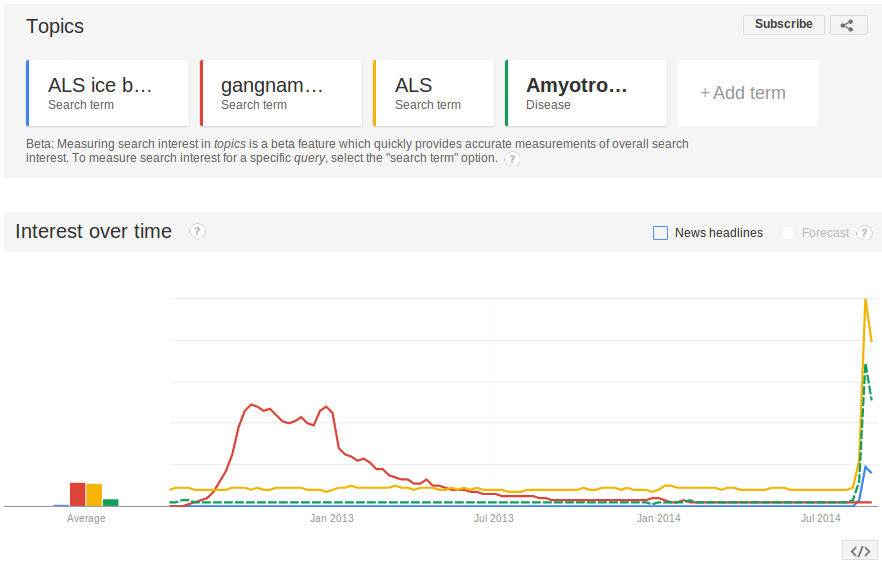Click the red average bar
The height and width of the screenshot is (567, 882).
[x=77, y=494]
